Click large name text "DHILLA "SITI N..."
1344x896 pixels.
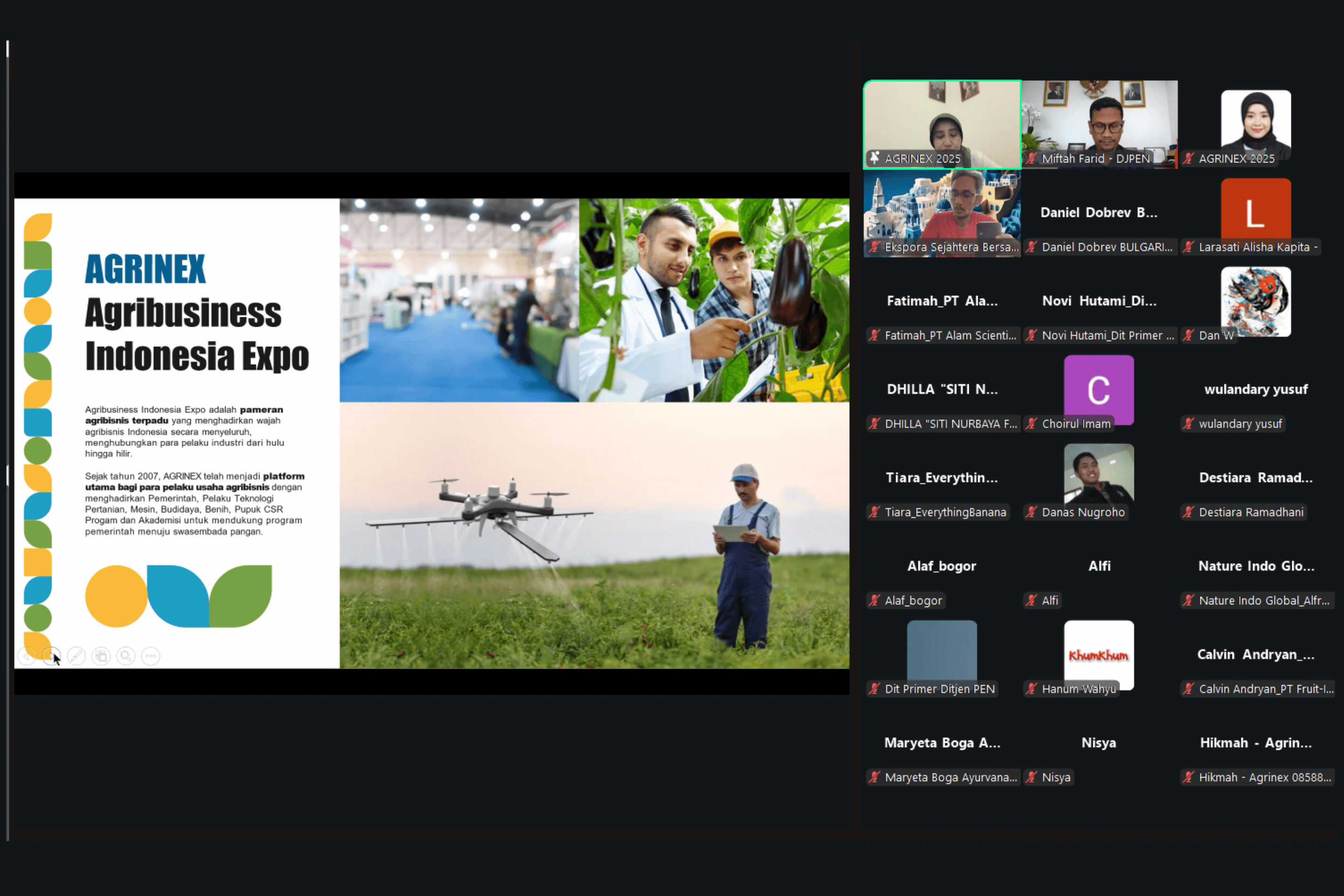coord(942,389)
